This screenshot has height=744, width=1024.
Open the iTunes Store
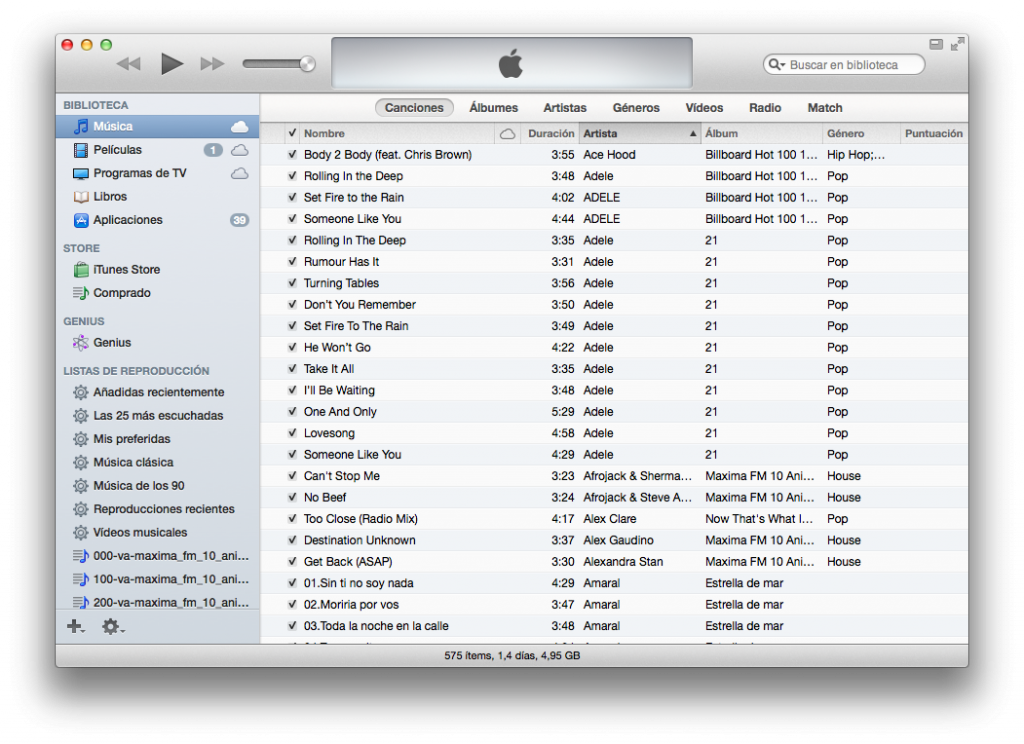157,269
